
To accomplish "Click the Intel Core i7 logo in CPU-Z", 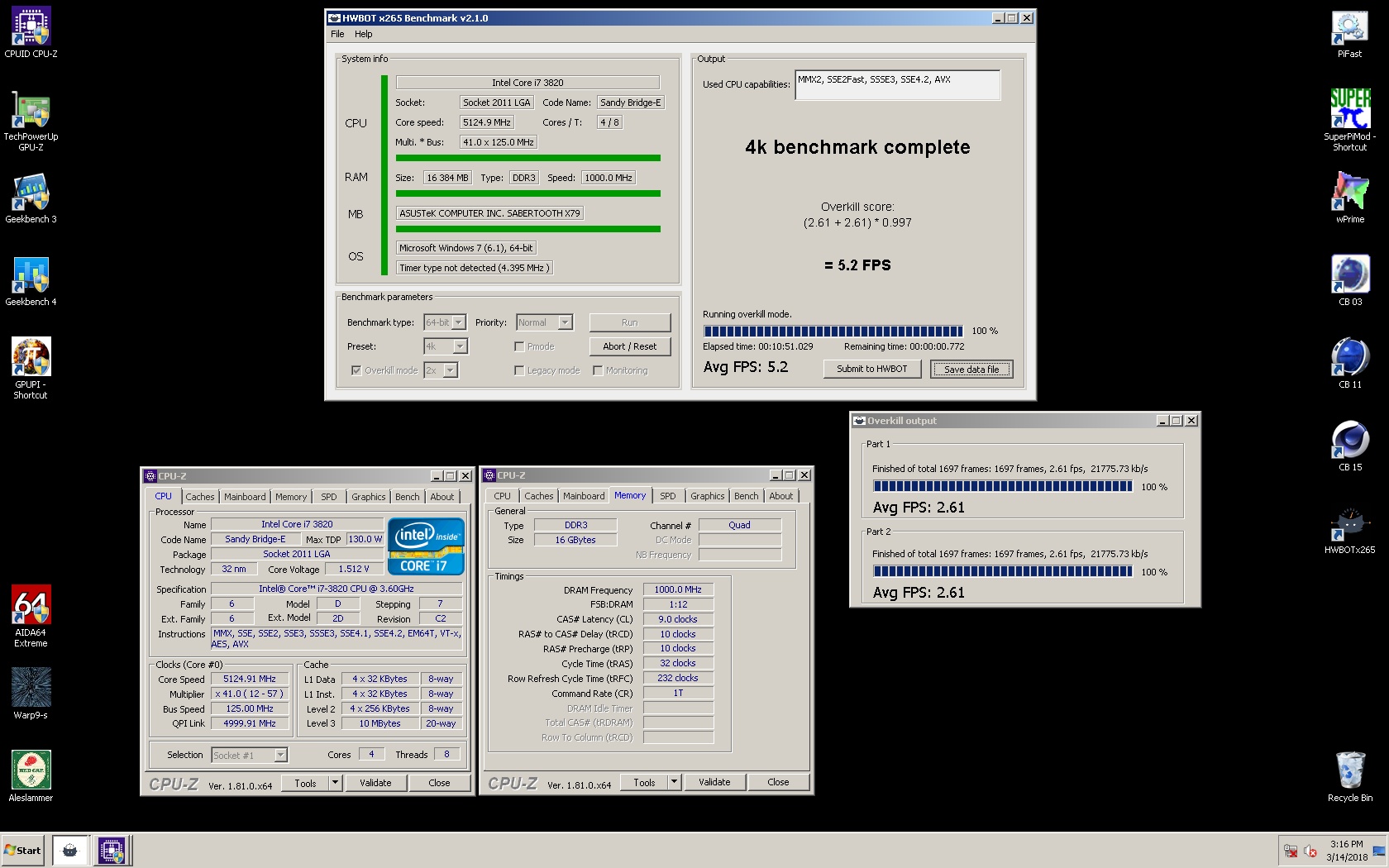I will pos(426,546).
